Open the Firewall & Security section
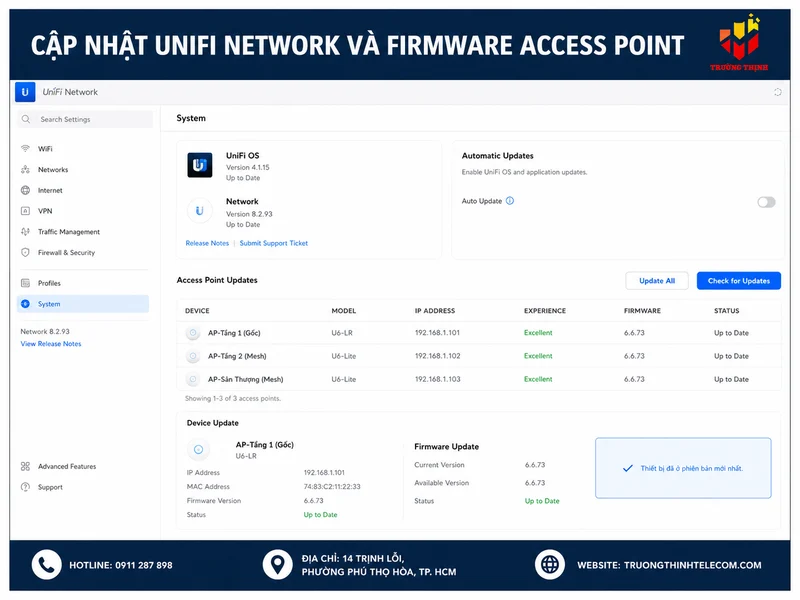The image size is (800, 600). [84, 253]
